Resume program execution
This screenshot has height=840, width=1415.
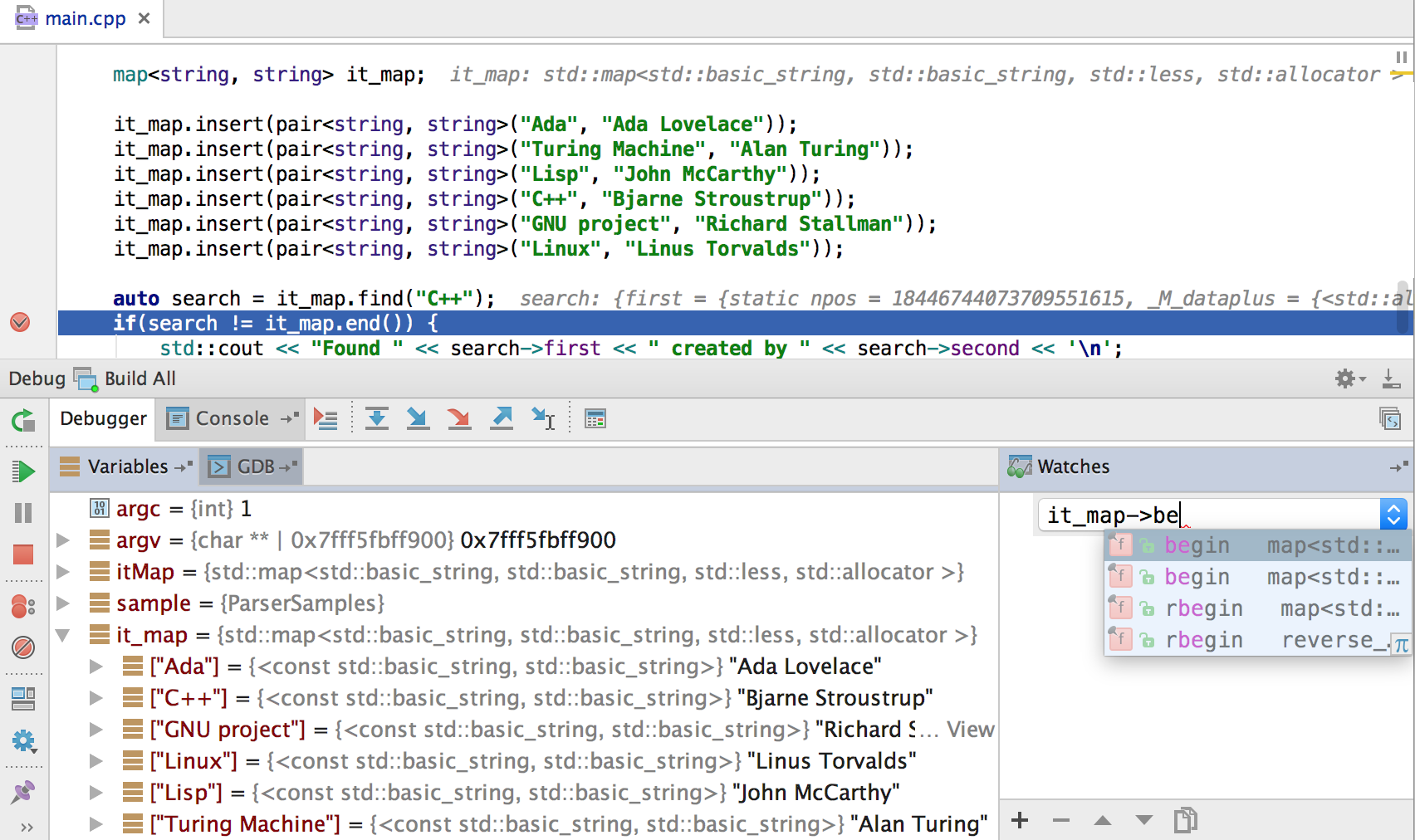click(23, 471)
